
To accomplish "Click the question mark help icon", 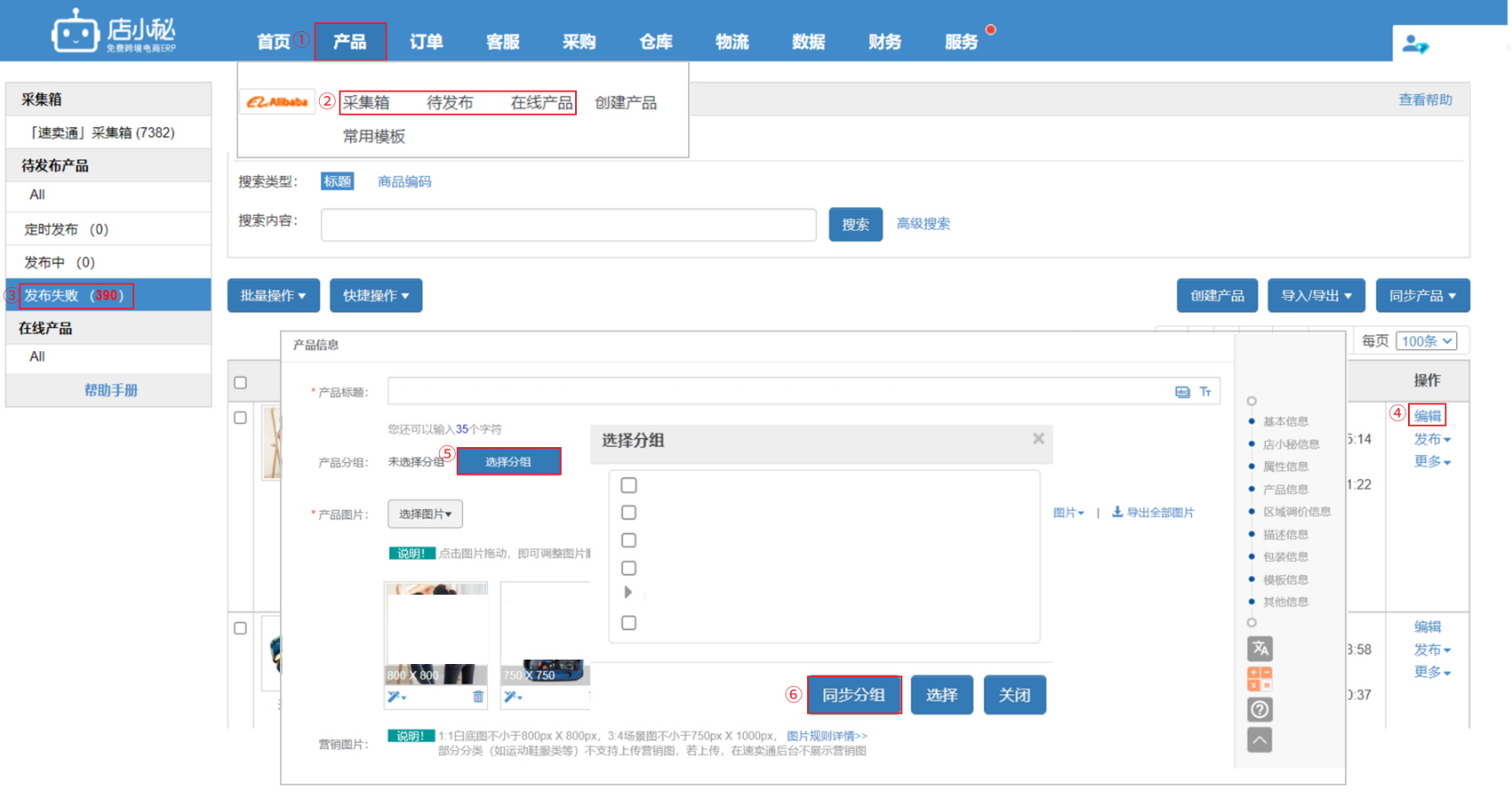I will point(1260,709).
